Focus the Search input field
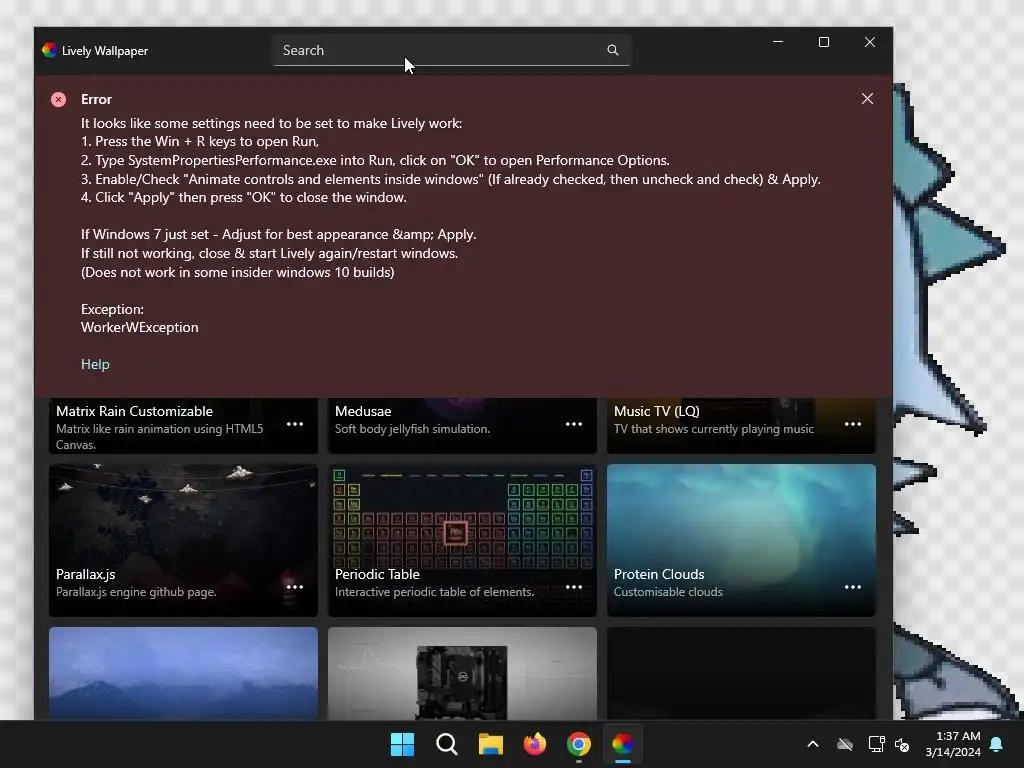The width and height of the screenshot is (1024, 768). click(x=452, y=50)
